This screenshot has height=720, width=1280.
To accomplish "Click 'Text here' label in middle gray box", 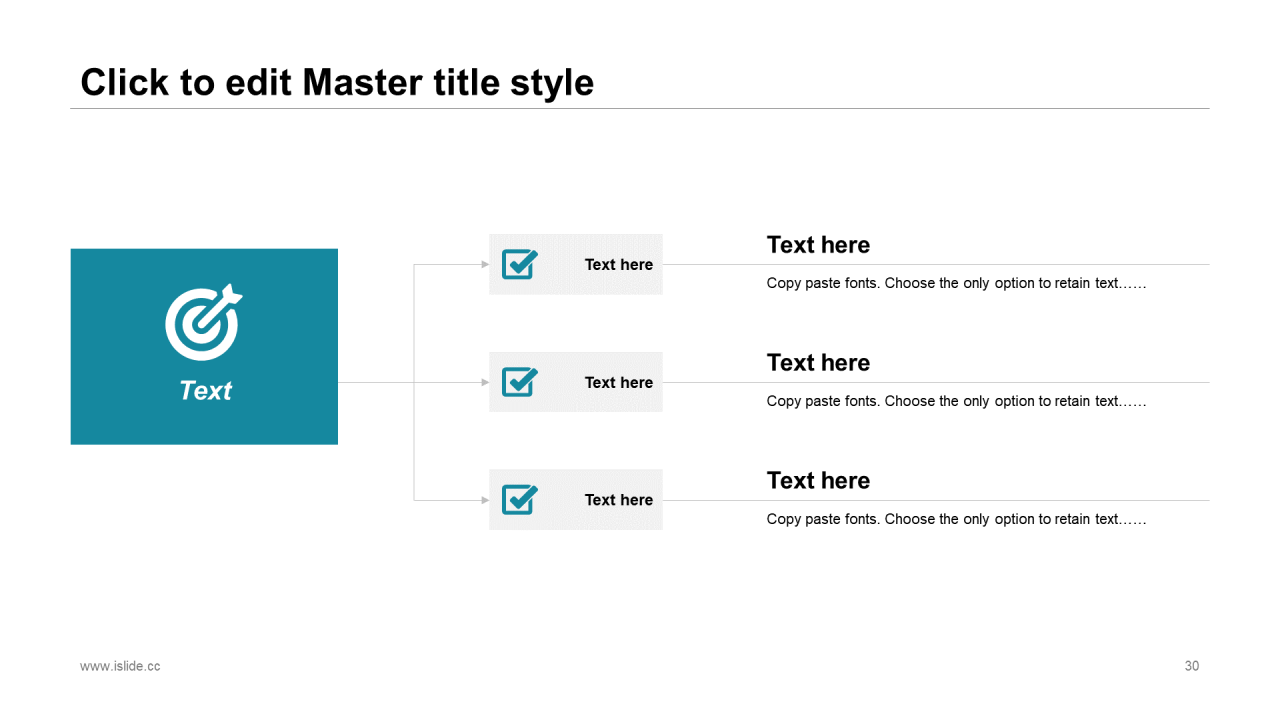I will tap(618, 383).
